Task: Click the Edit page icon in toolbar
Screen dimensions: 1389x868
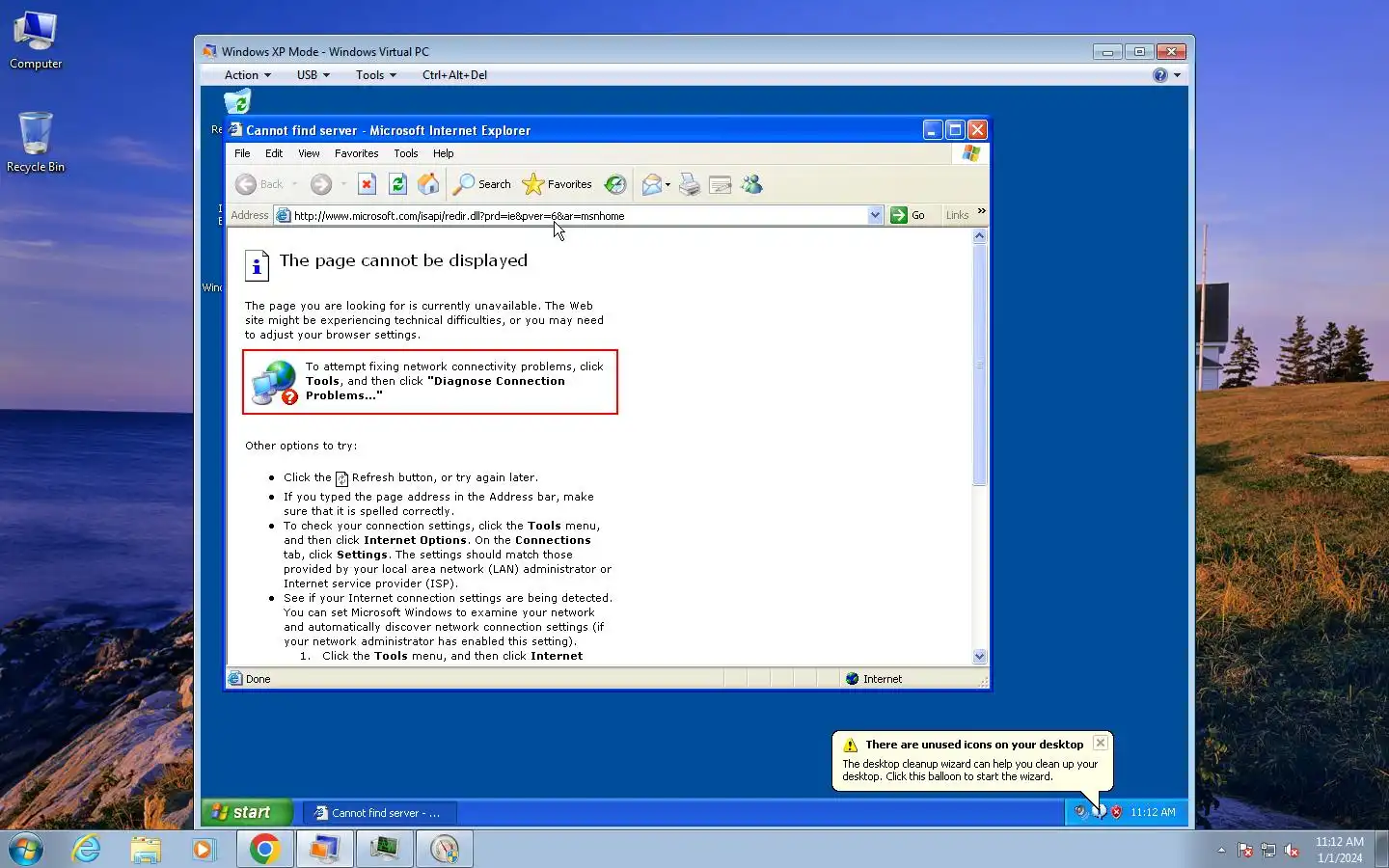Action: coord(721,184)
